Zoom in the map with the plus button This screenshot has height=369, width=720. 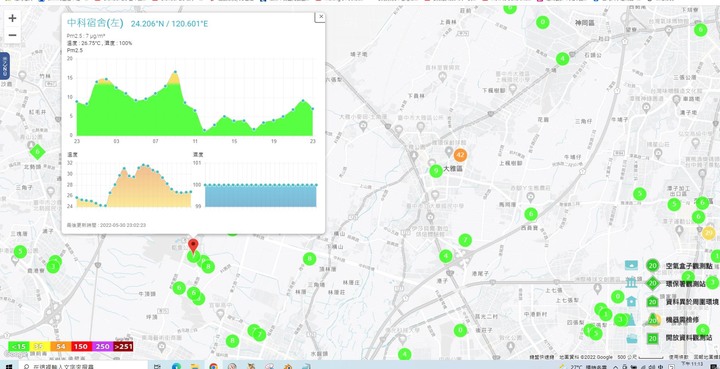pos(12,18)
